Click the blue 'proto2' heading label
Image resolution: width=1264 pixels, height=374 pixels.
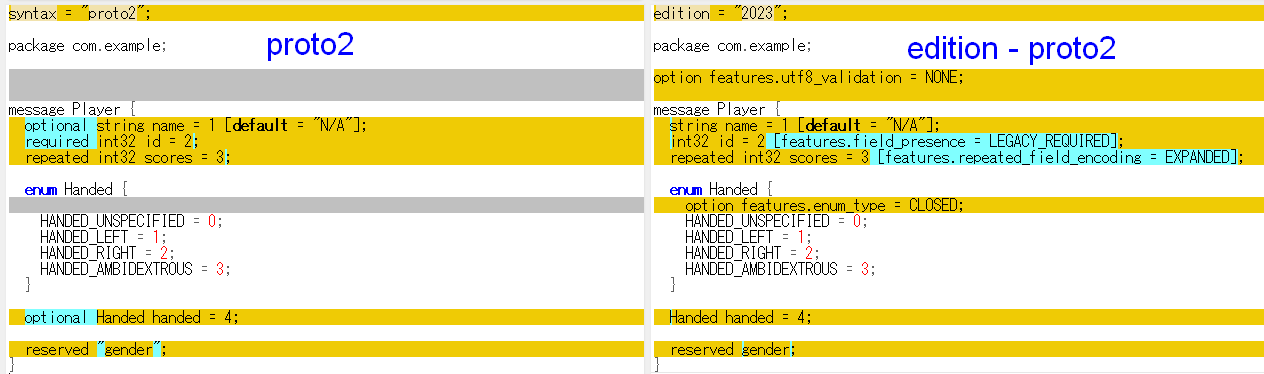pos(310,46)
